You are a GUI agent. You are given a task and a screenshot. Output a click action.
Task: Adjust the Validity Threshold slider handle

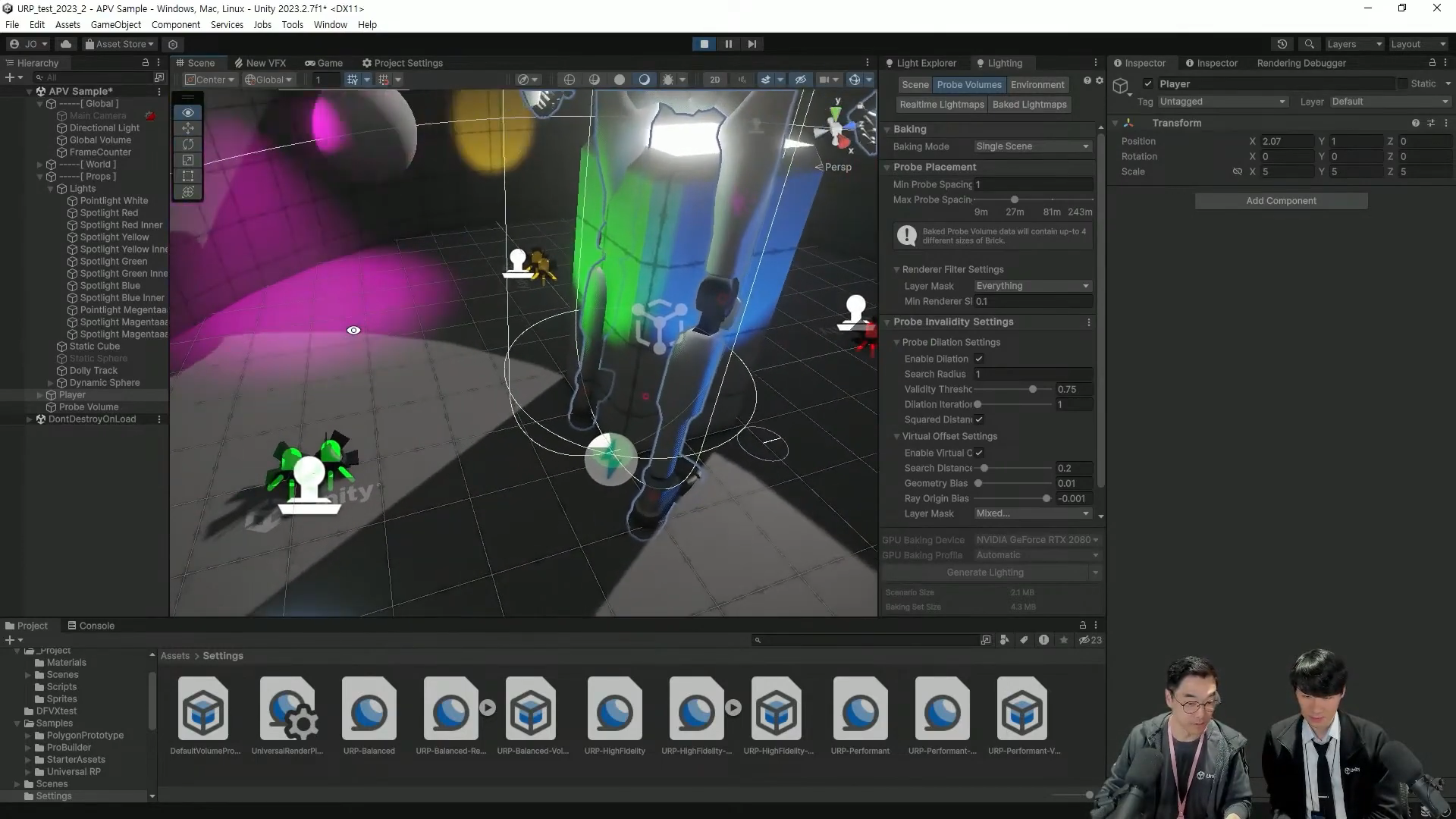click(1032, 389)
